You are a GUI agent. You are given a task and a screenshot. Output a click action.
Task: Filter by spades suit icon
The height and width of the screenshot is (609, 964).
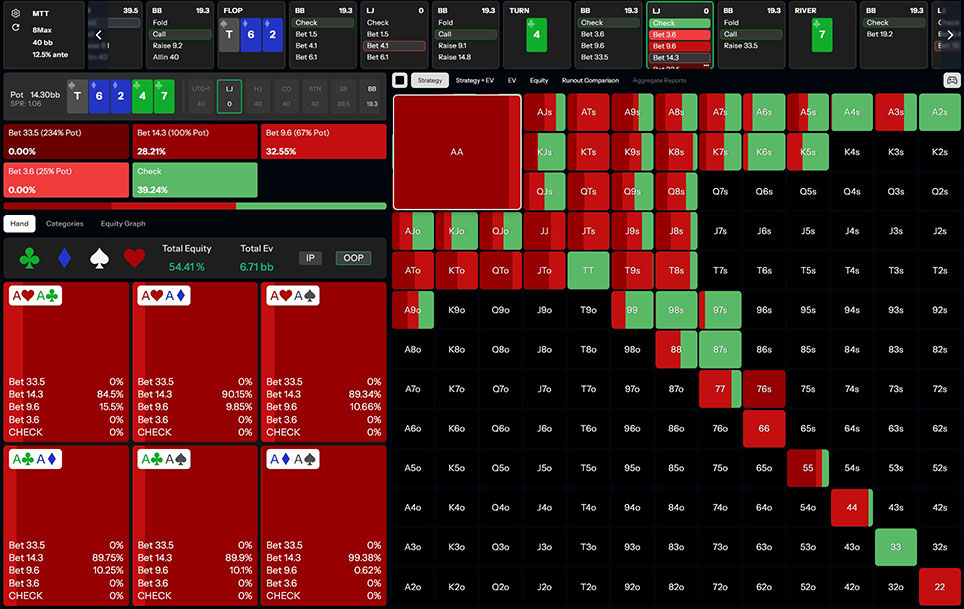point(98,259)
